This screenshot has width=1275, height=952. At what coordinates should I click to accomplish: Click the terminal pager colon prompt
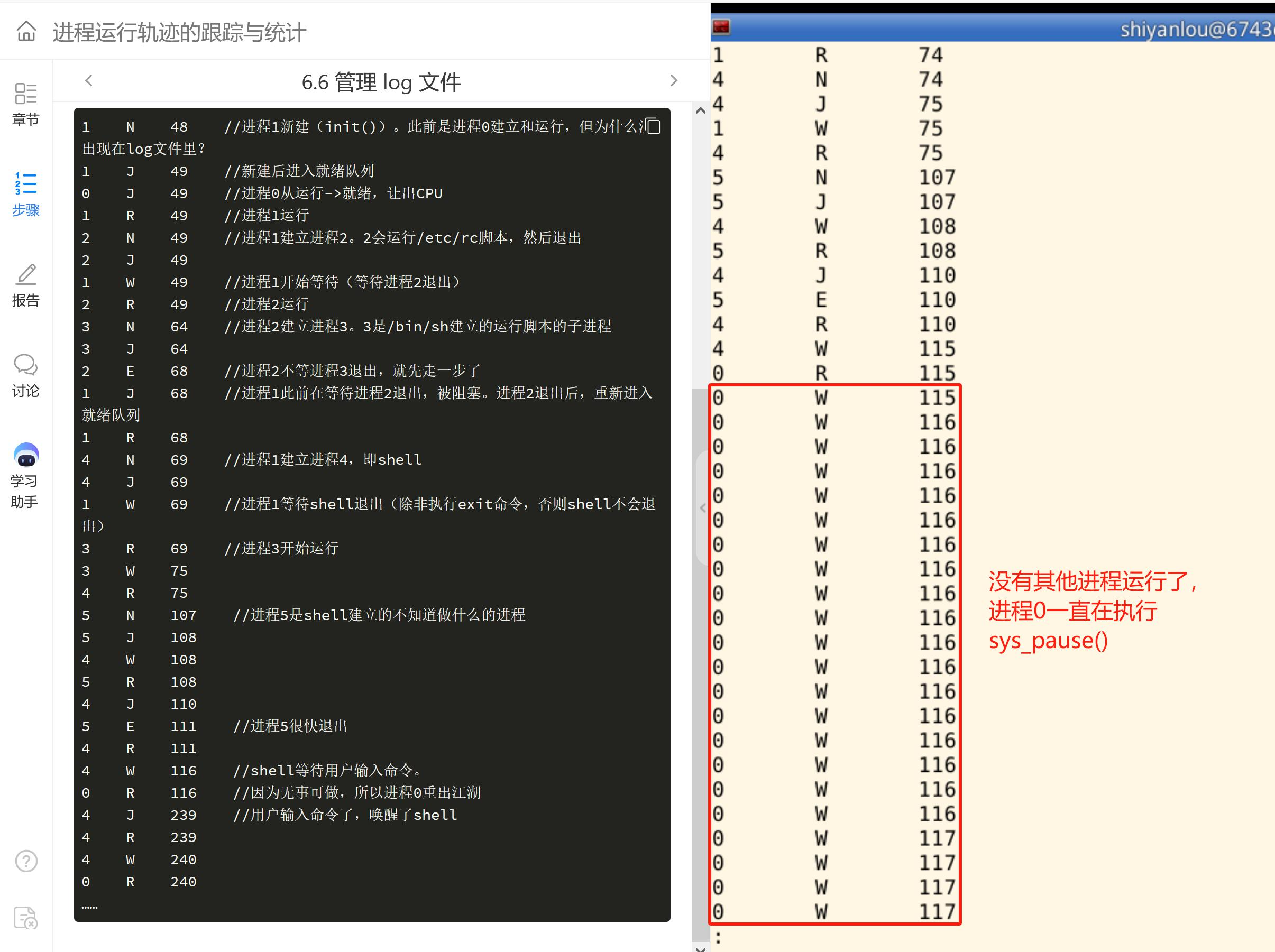tap(718, 938)
